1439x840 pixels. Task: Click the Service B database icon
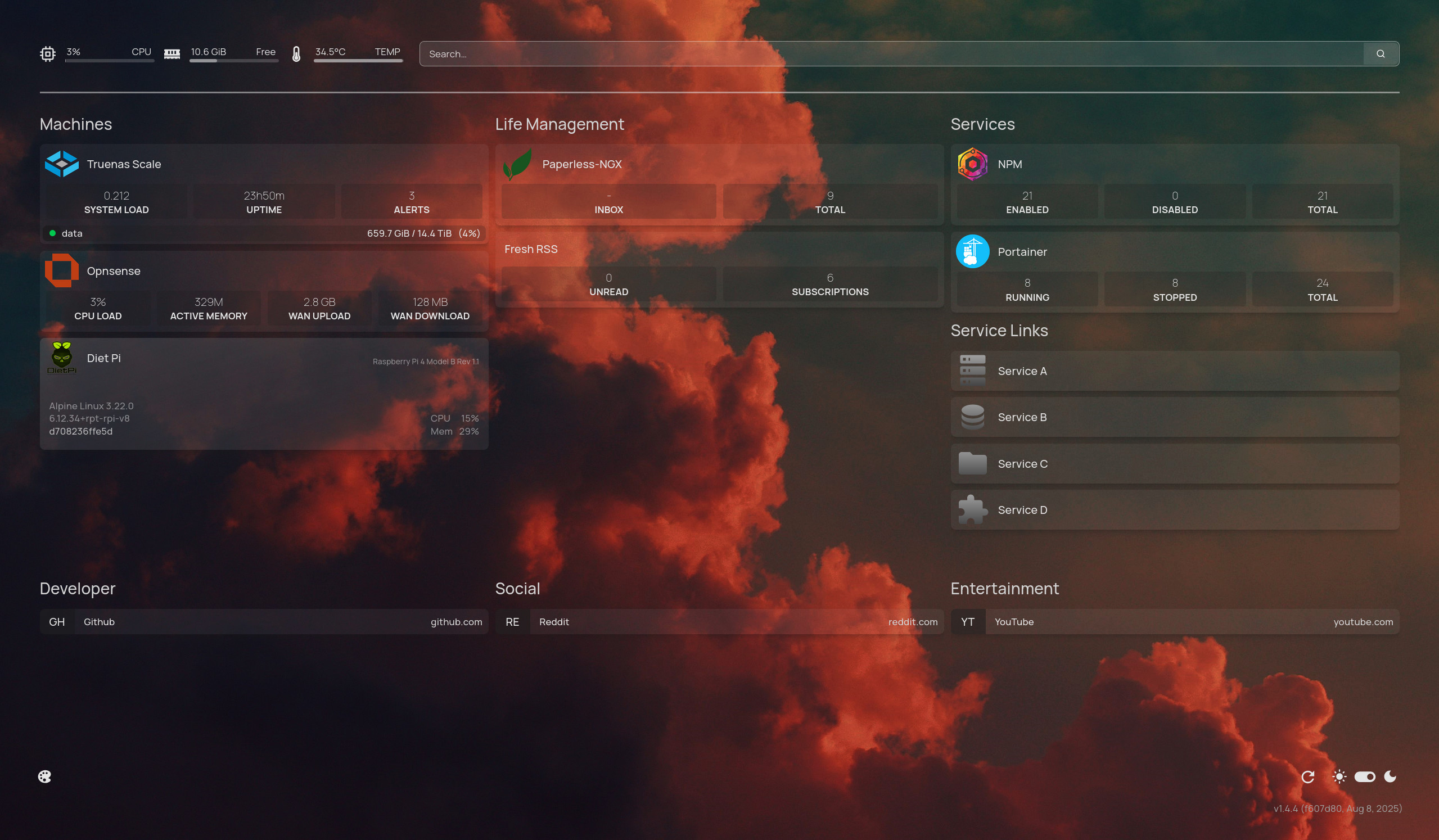[x=972, y=417]
